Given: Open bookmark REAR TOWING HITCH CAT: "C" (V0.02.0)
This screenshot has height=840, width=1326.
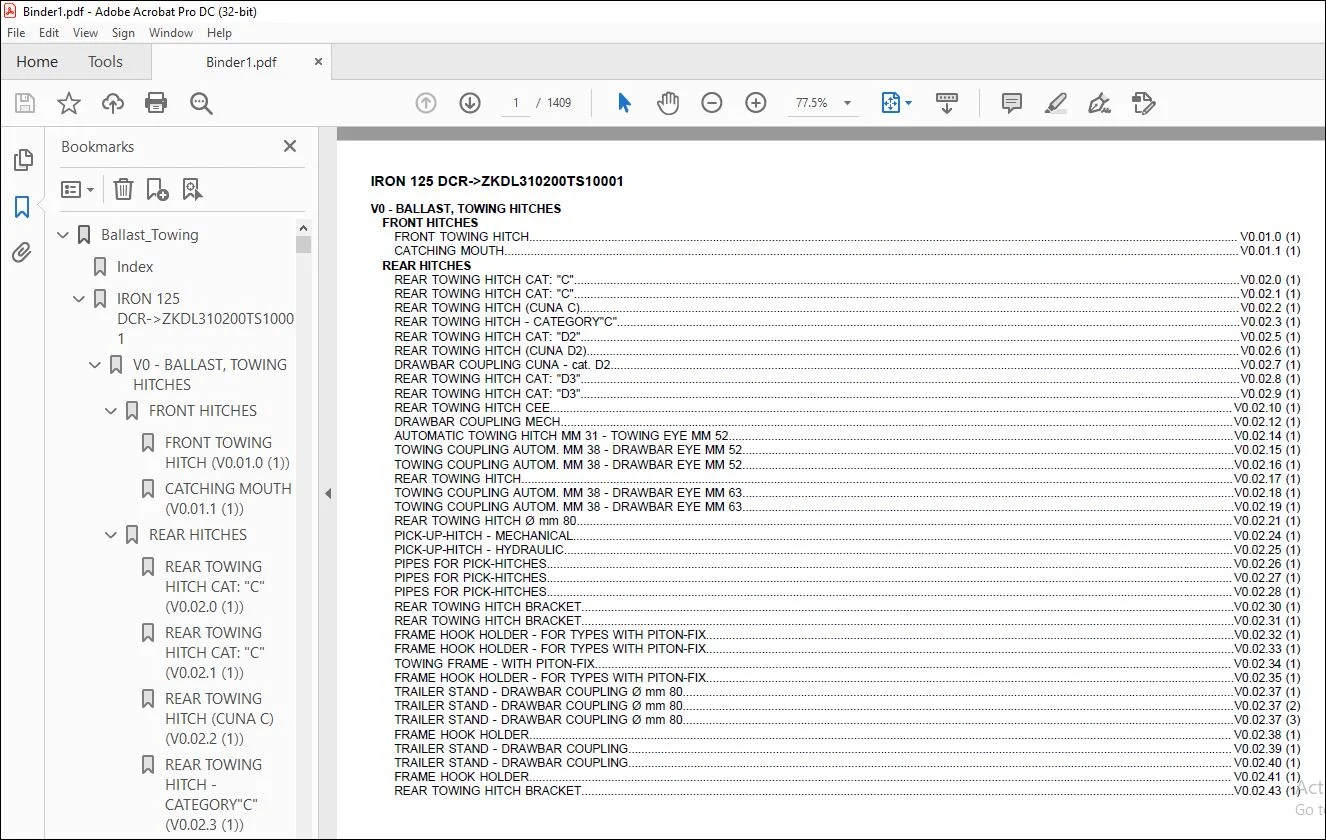Looking at the screenshot, I should (x=215, y=587).
